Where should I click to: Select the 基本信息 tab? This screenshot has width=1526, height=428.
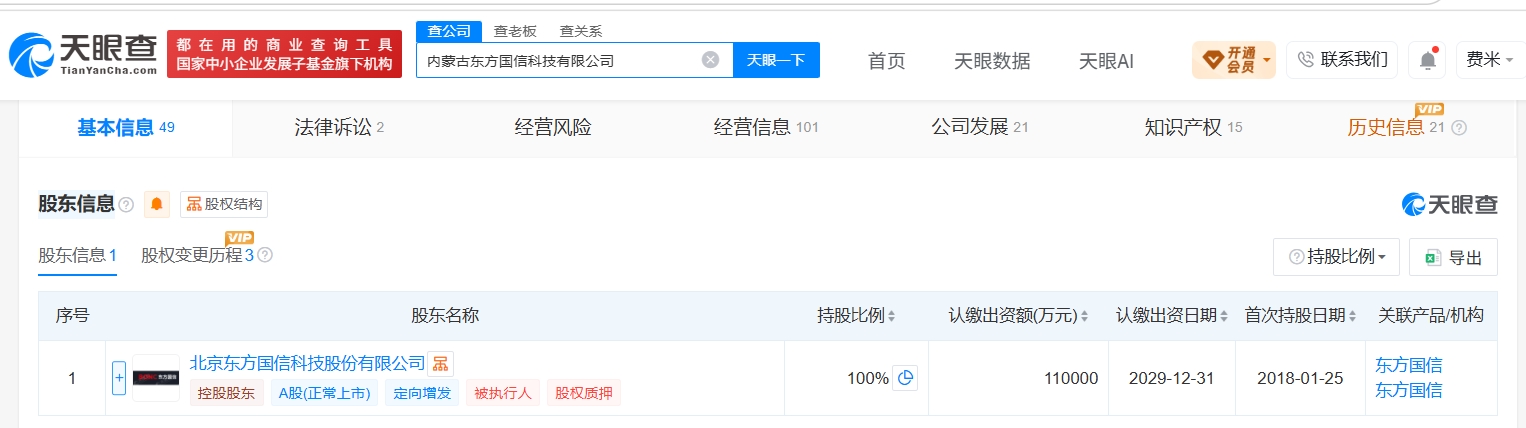[126, 128]
